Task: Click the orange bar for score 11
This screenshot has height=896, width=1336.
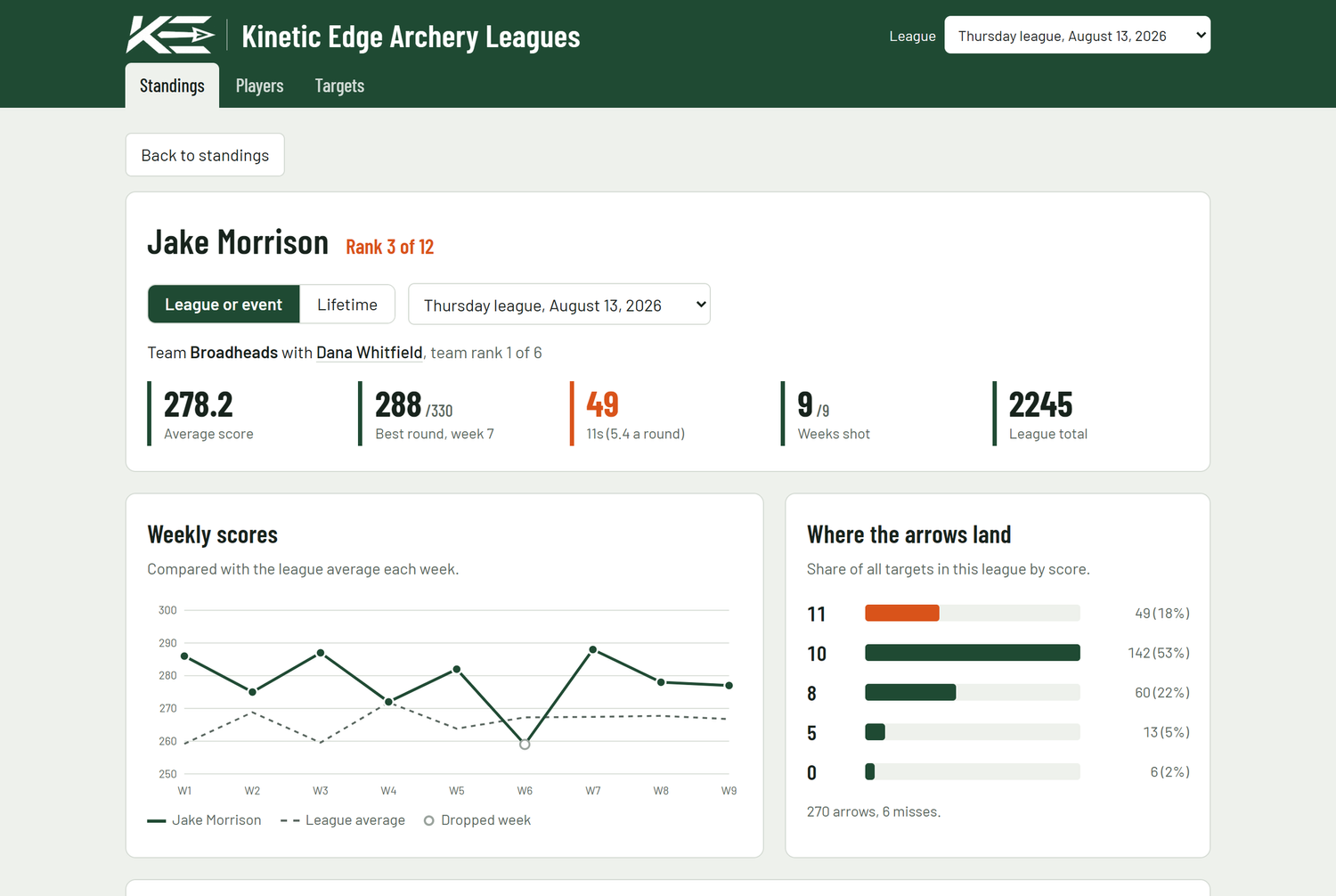Action: (x=902, y=613)
